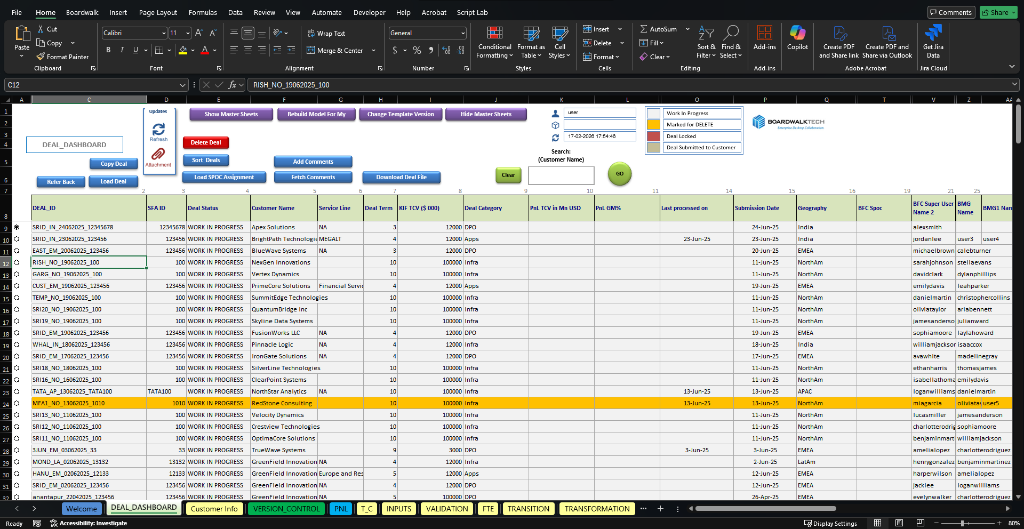1024x529 pixels.
Task: Click the Refresh arrows icon
Action: point(158,128)
